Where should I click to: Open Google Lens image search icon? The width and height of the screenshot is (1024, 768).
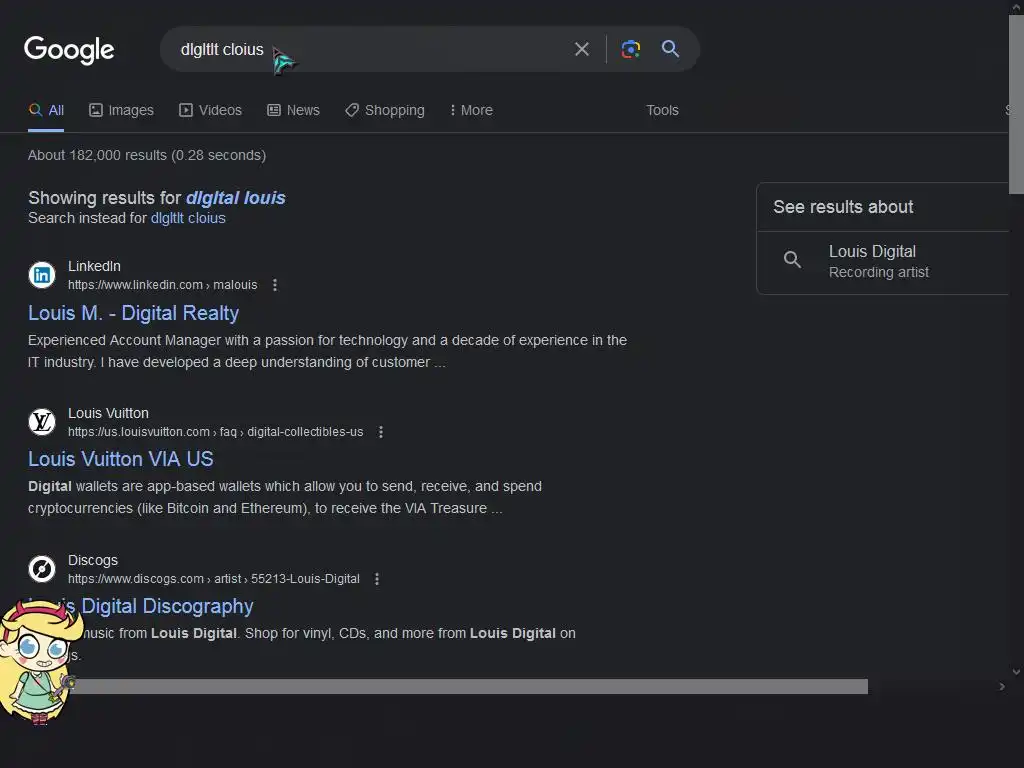point(631,49)
